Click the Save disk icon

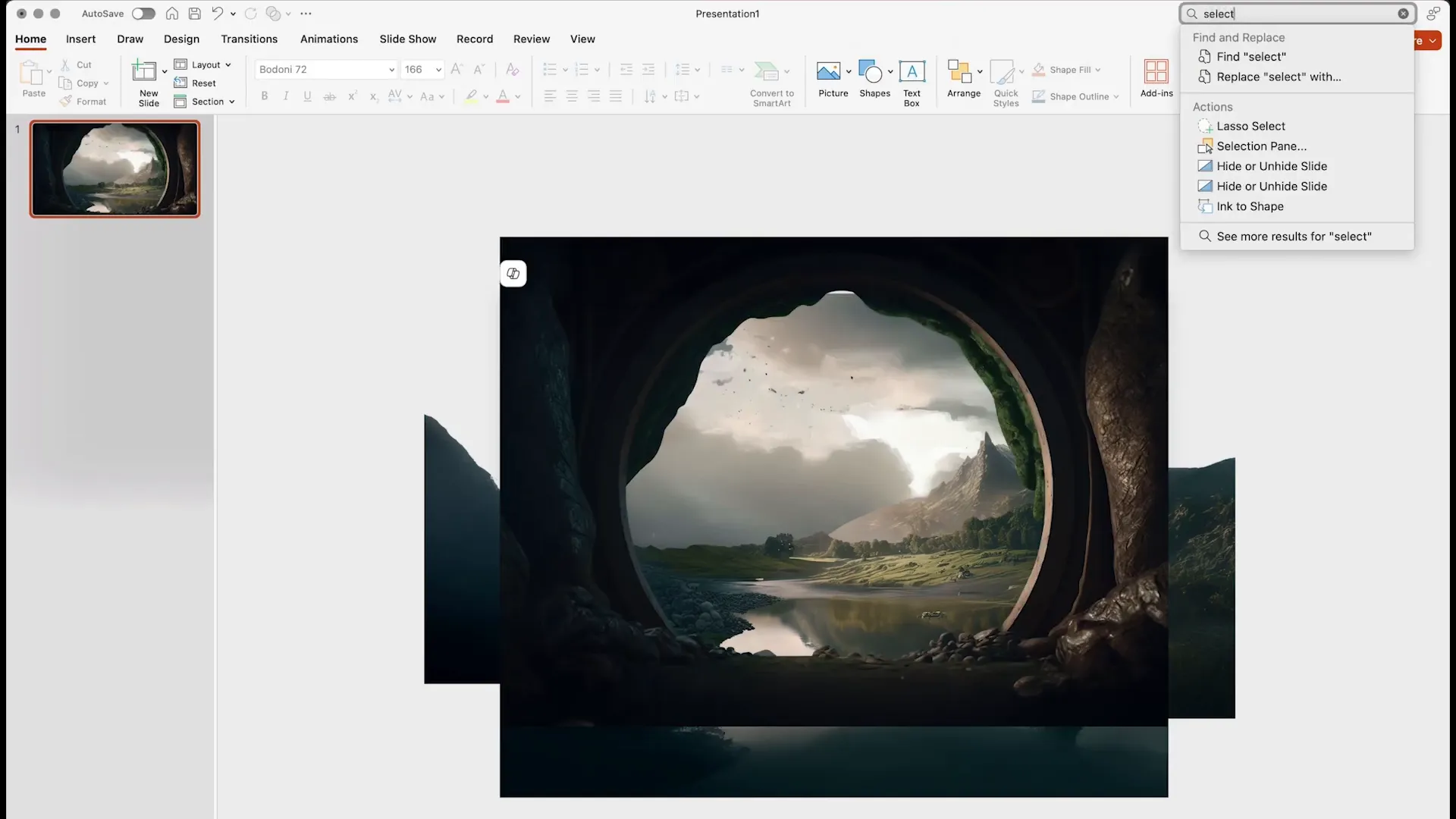coord(195,14)
